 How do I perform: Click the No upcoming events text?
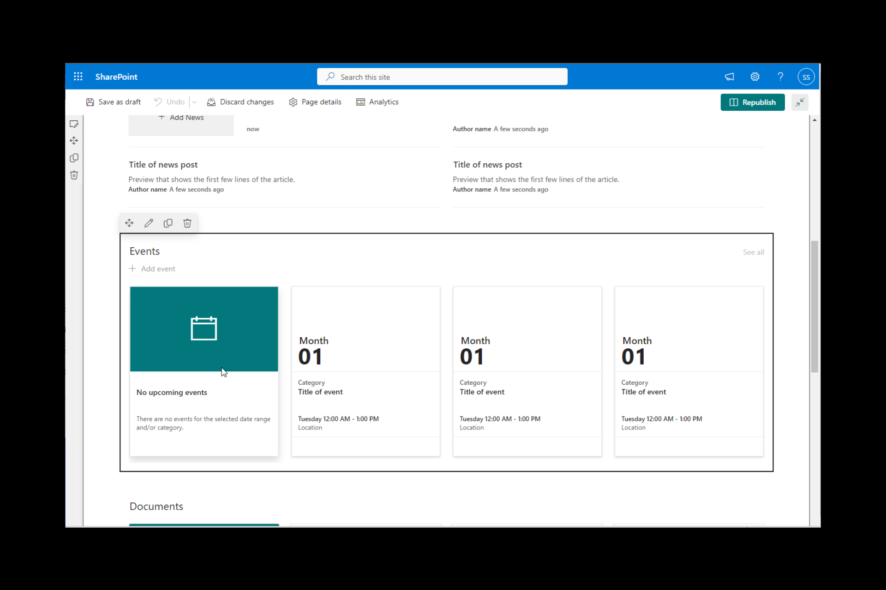(172, 392)
